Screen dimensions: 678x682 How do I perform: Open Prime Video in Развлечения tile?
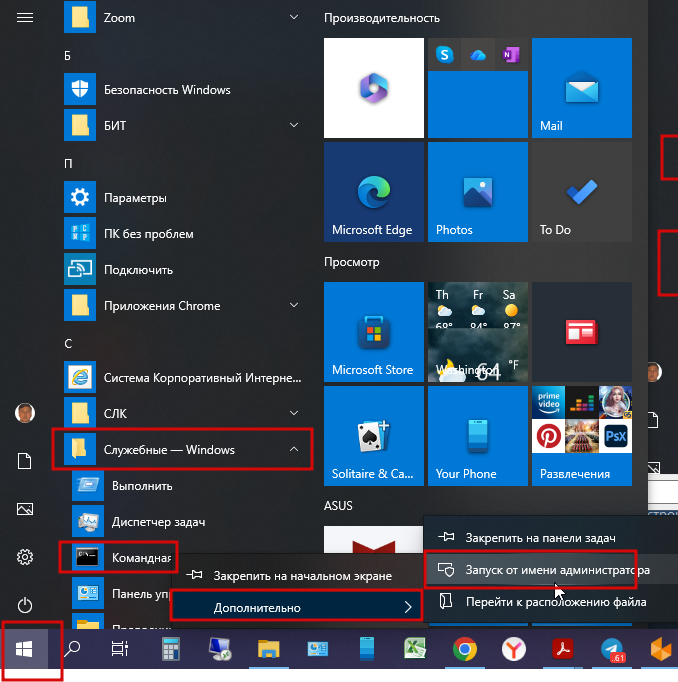pyautogui.click(x=548, y=402)
